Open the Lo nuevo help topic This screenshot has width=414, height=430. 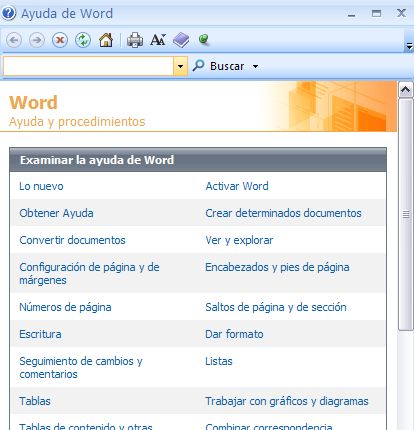point(41,186)
